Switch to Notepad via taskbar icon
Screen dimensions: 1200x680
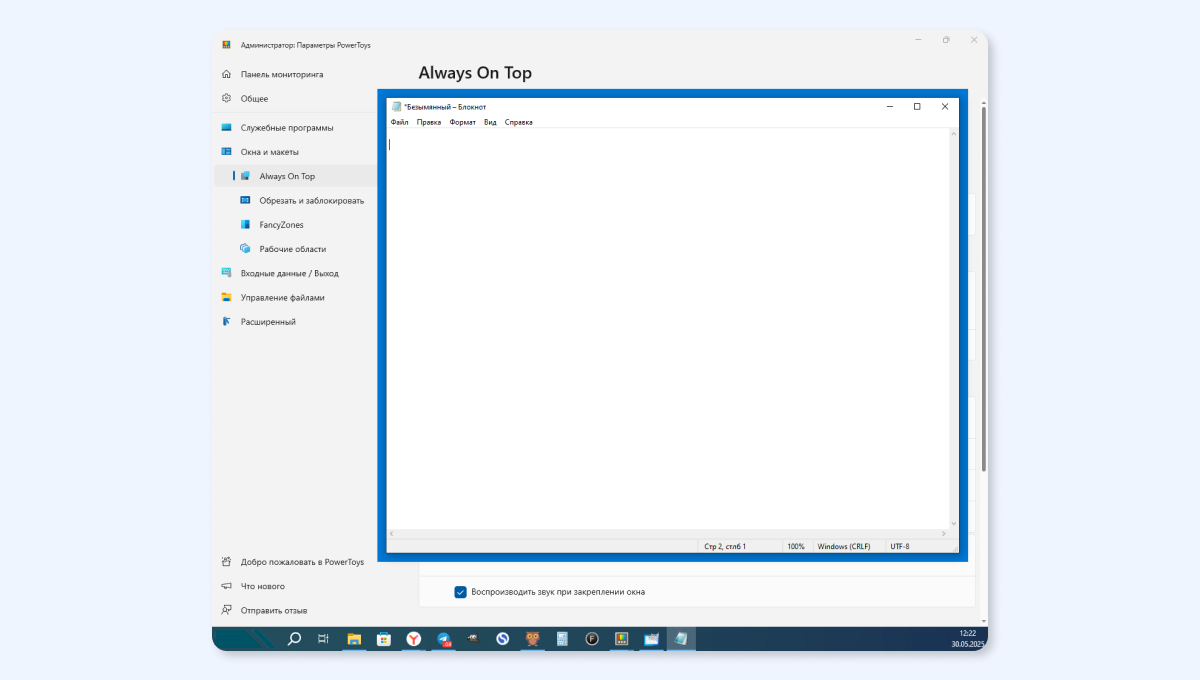tap(681, 638)
